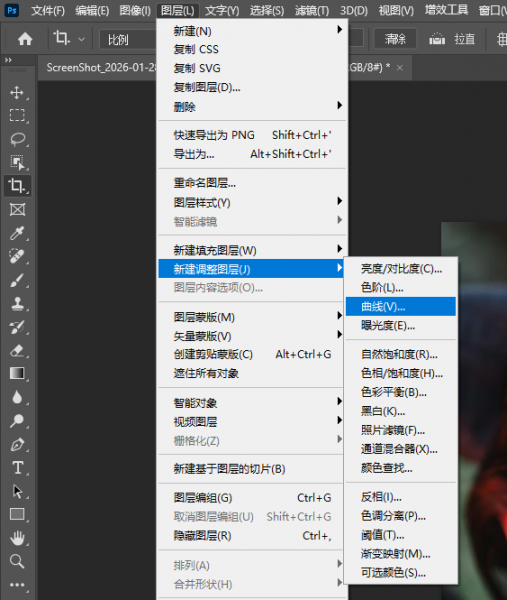Choose 色阶(L)... adjustment layer

coord(401,287)
